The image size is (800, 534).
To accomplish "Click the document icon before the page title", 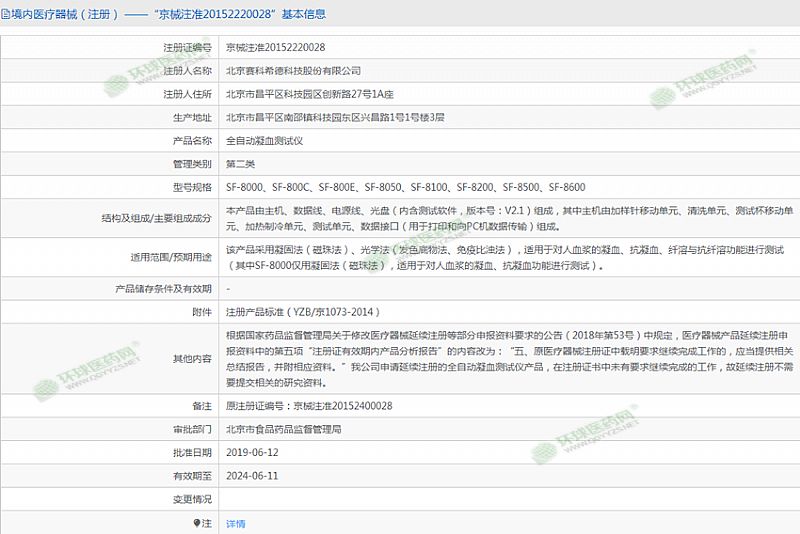I will tap(6, 15).
